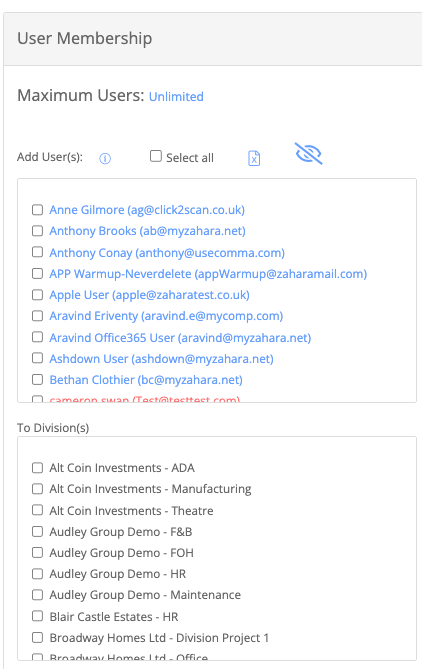Tick the Select all checkbox
The height and width of the screenshot is (669, 422).
pos(156,156)
